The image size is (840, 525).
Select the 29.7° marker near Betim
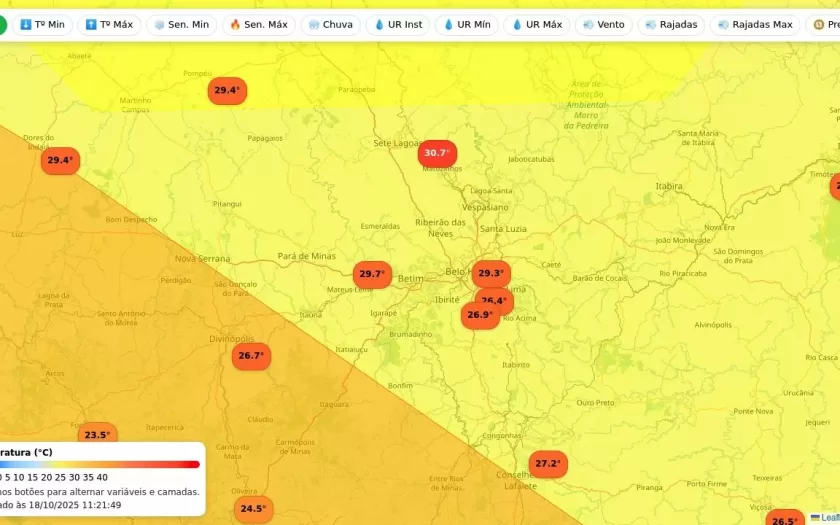point(372,274)
